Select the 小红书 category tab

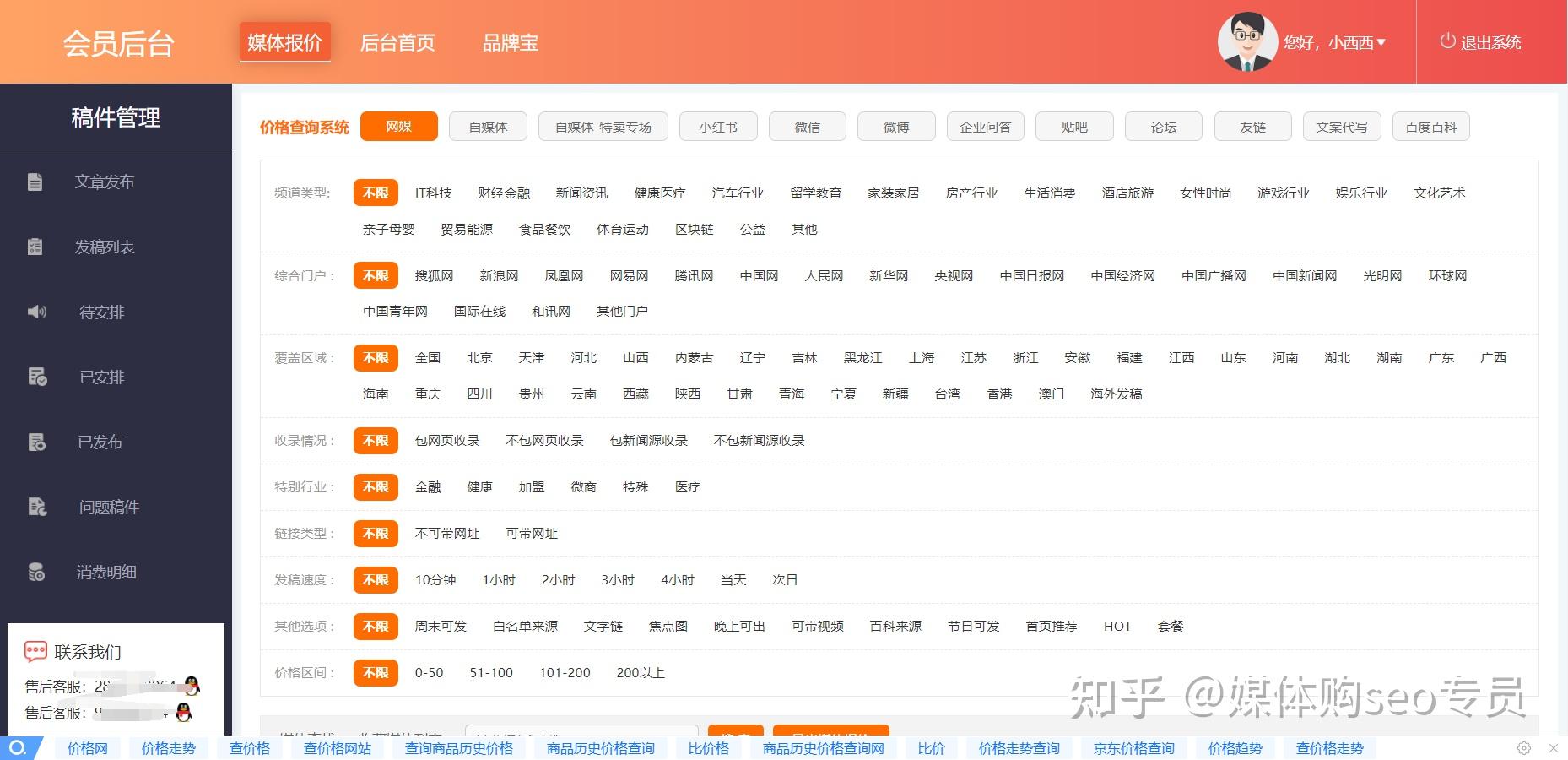pyautogui.click(x=718, y=127)
